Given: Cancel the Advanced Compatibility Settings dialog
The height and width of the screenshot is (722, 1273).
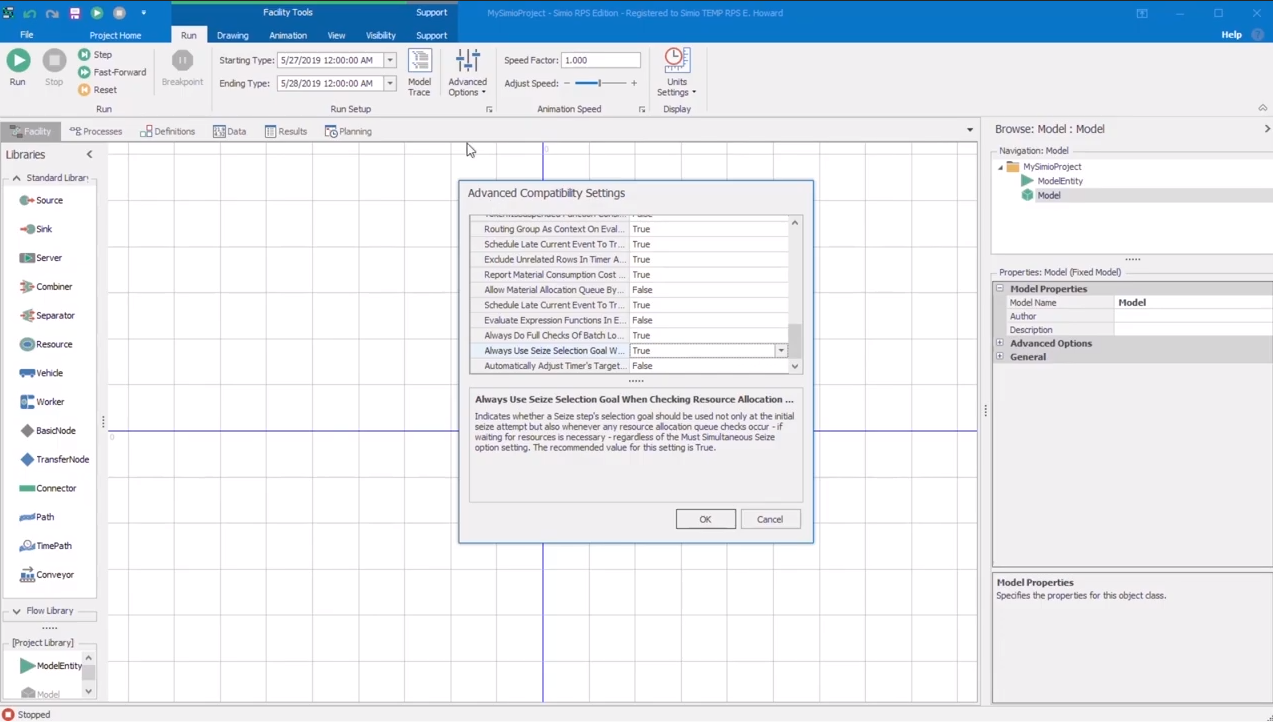Looking at the screenshot, I should click(x=769, y=519).
